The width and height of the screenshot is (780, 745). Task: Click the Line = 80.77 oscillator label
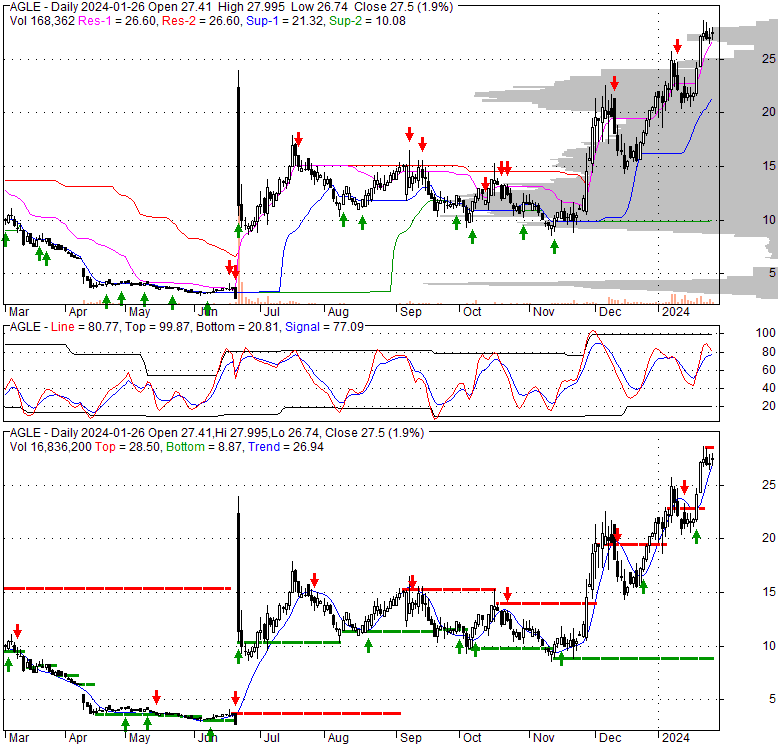[85, 327]
